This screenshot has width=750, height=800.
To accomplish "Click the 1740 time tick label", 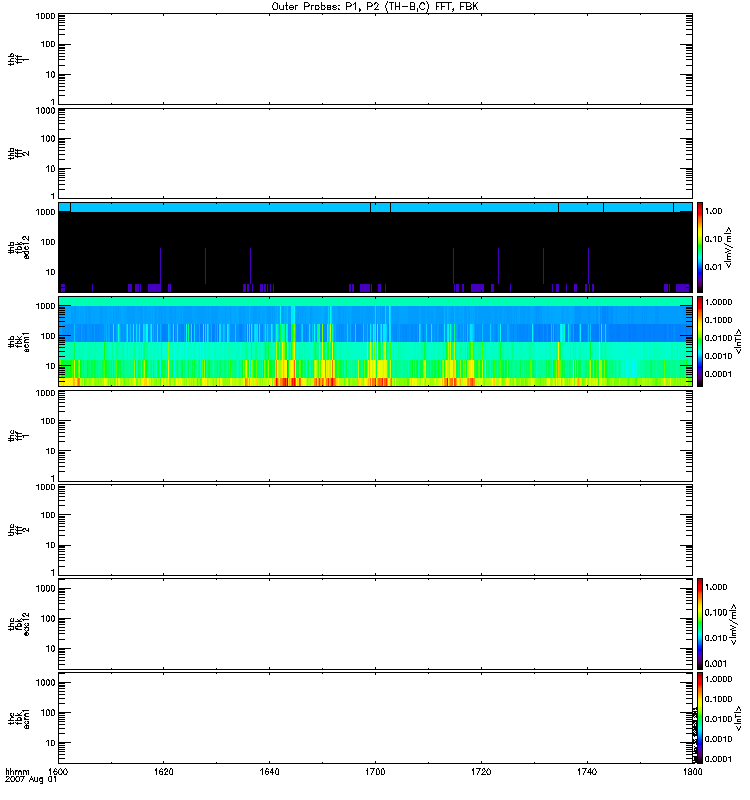I will click(x=585, y=772).
